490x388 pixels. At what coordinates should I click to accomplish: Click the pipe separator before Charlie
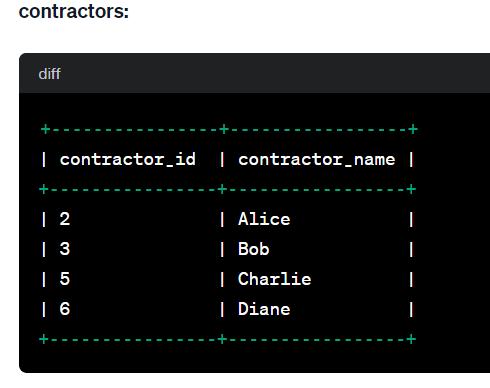point(222,279)
